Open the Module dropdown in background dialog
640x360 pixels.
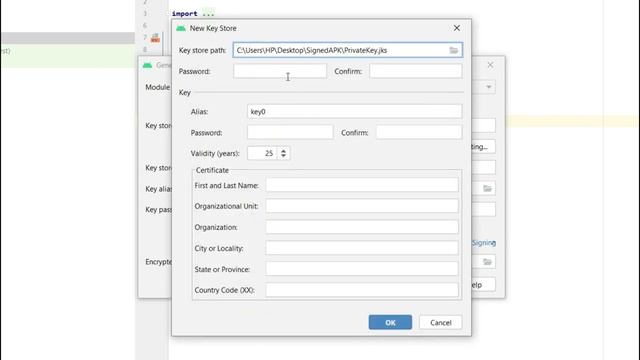pos(488,87)
